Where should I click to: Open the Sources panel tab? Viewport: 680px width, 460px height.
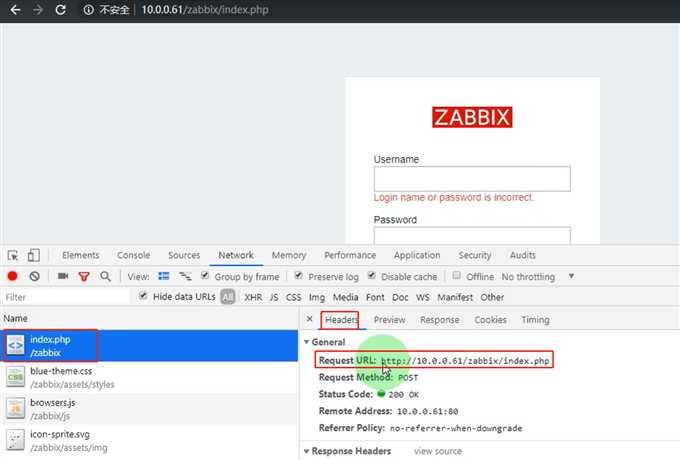click(x=184, y=255)
